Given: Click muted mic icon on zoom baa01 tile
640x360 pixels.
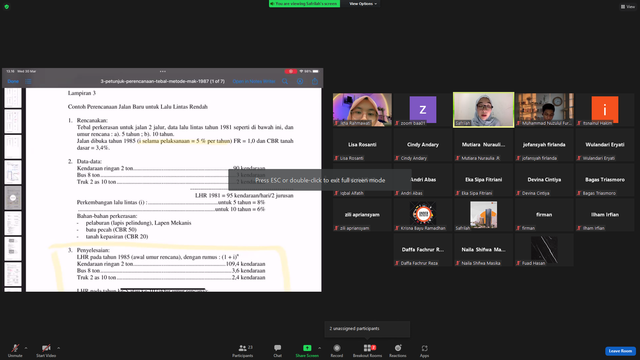Looking at the screenshot, I should [397, 123].
